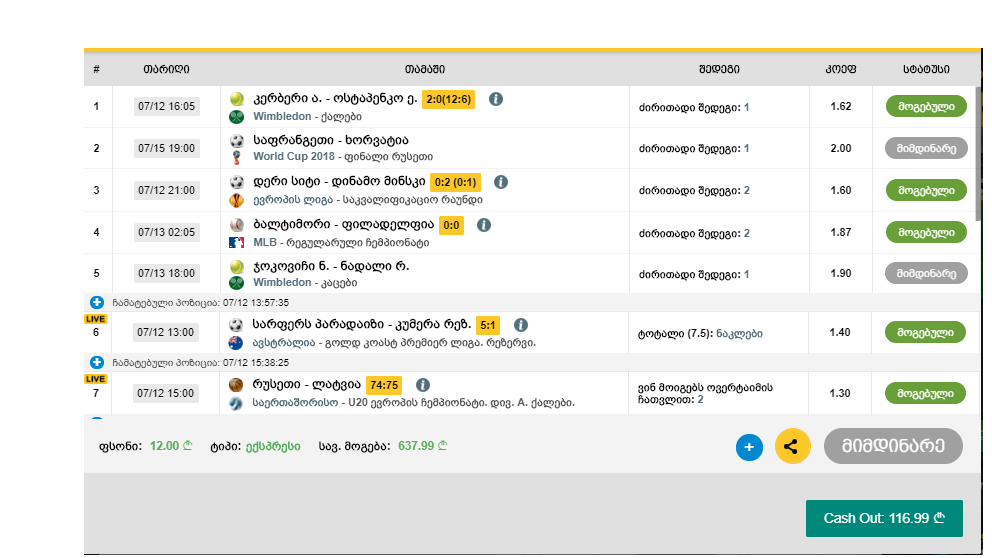Viewport: 992px width, 558px height.
Task: Click date 07/13 02:05 cell
Action: (166, 232)
